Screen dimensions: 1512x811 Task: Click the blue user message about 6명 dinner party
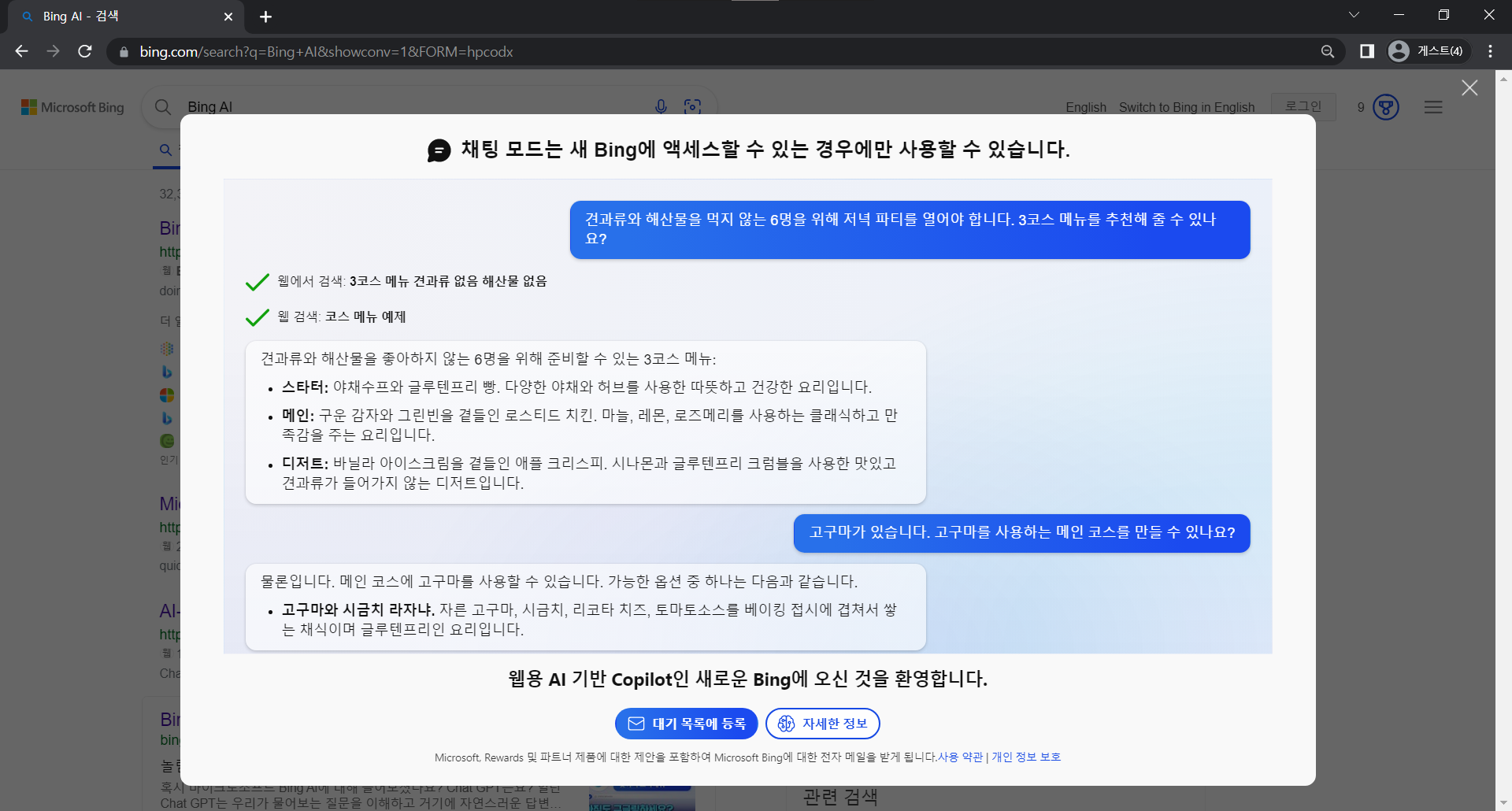[910, 229]
